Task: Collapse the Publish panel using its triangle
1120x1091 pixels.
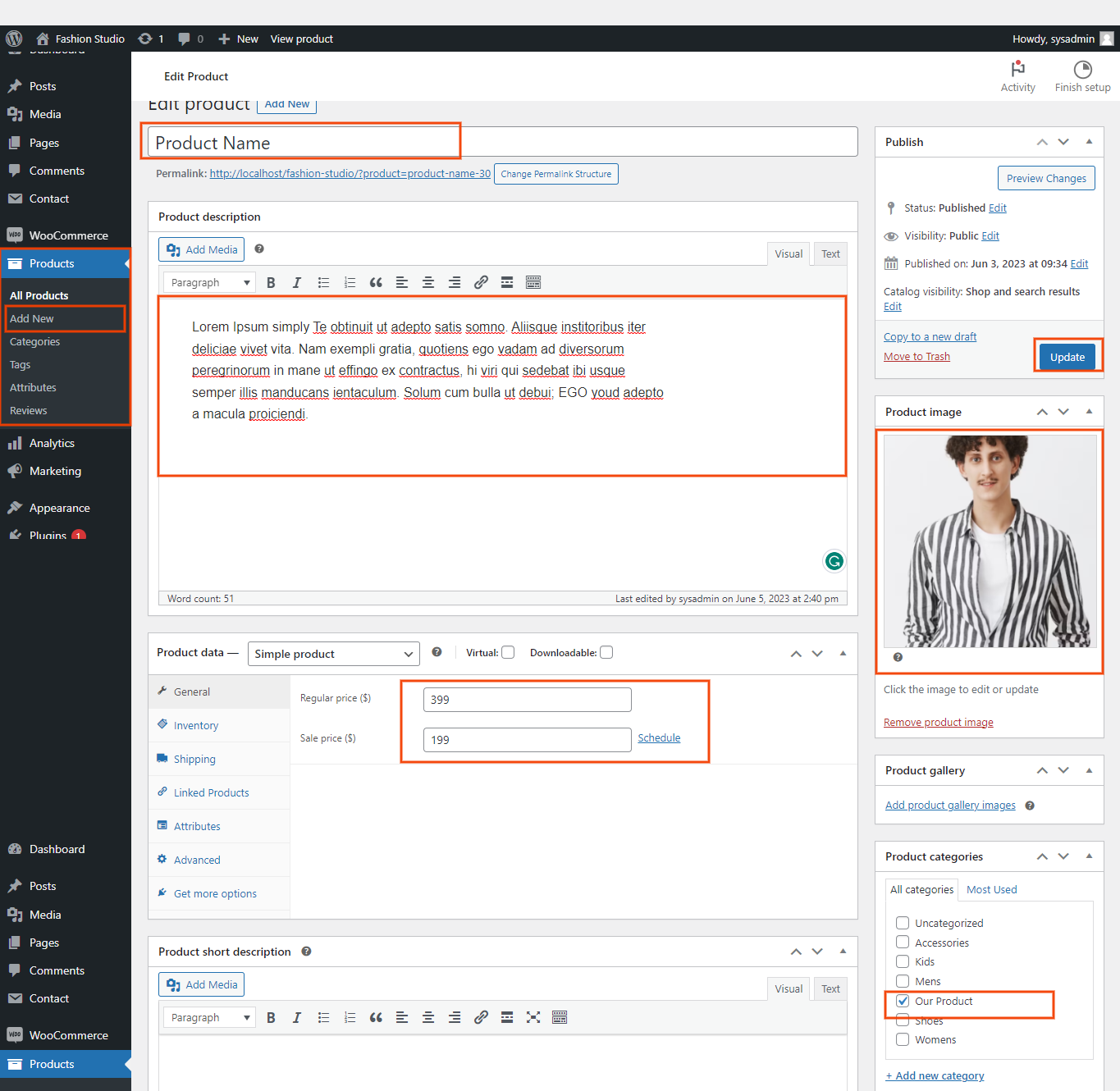Action: [x=1089, y=142]
